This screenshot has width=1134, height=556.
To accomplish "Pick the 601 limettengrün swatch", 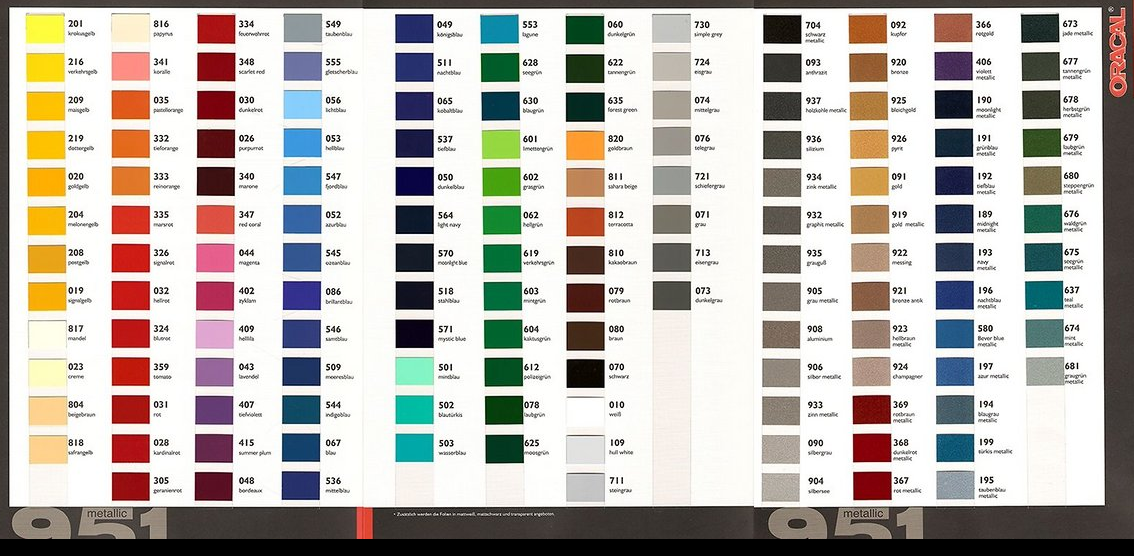I will (501, 144).
